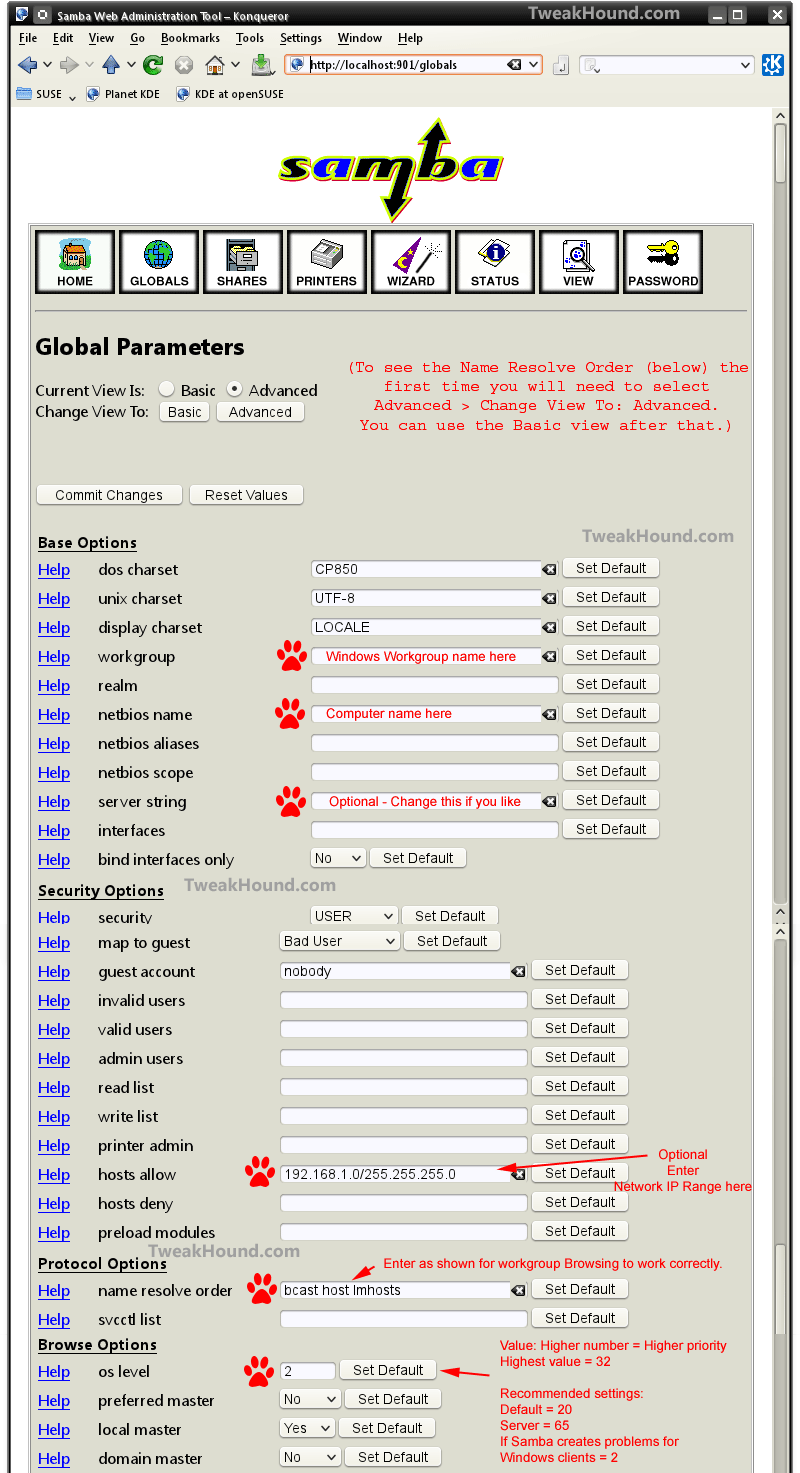Open the STATUS page icon
The width and height of the screenshot is (800, 1473).
(x=495, y=262)
